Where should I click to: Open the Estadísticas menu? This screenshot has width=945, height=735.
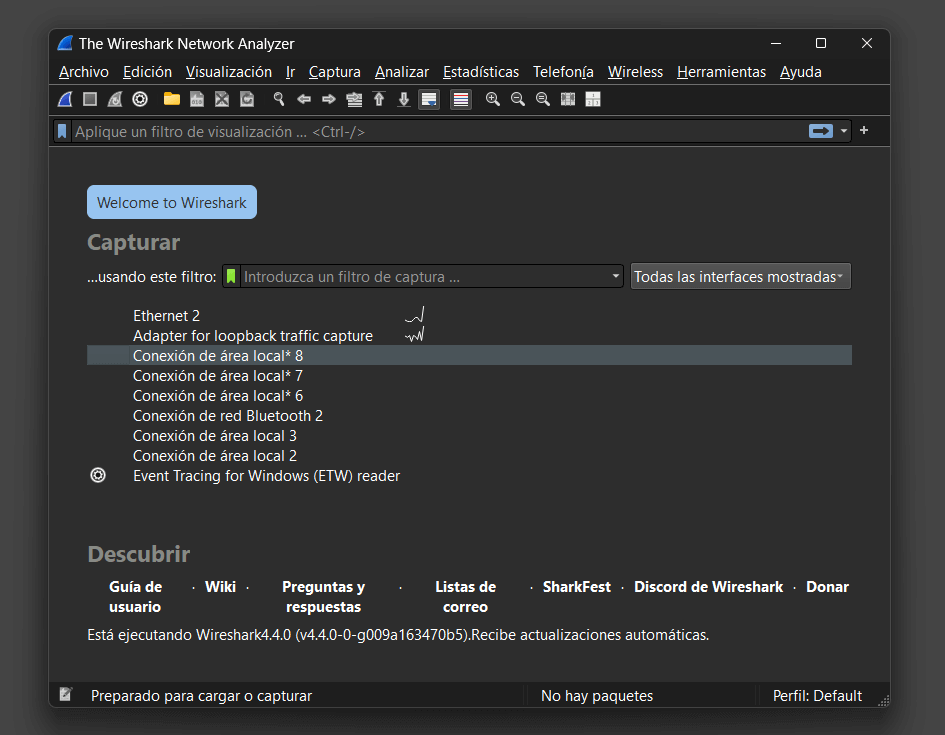pos(481,72)
